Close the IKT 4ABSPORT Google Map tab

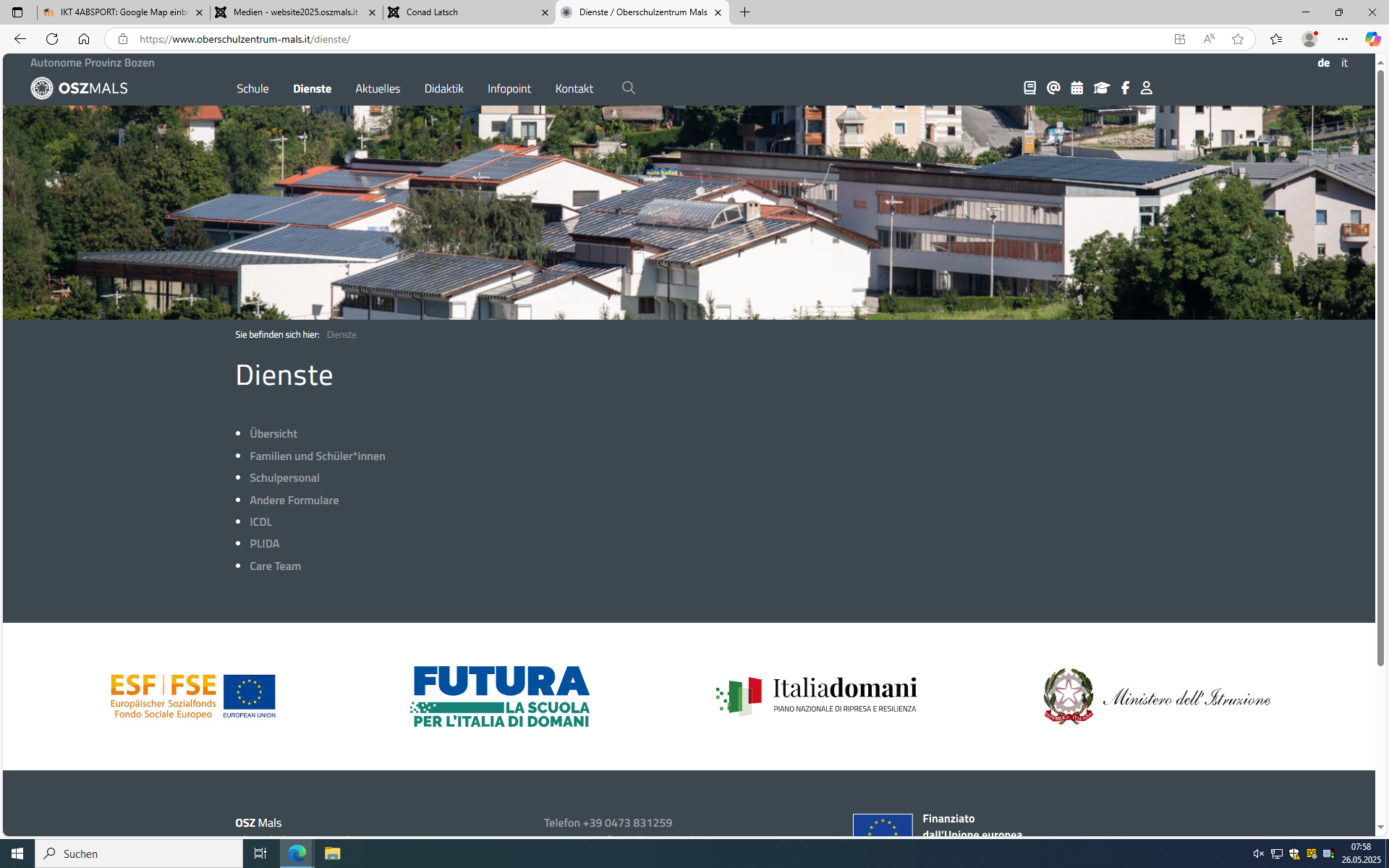(x=200, y=12)
